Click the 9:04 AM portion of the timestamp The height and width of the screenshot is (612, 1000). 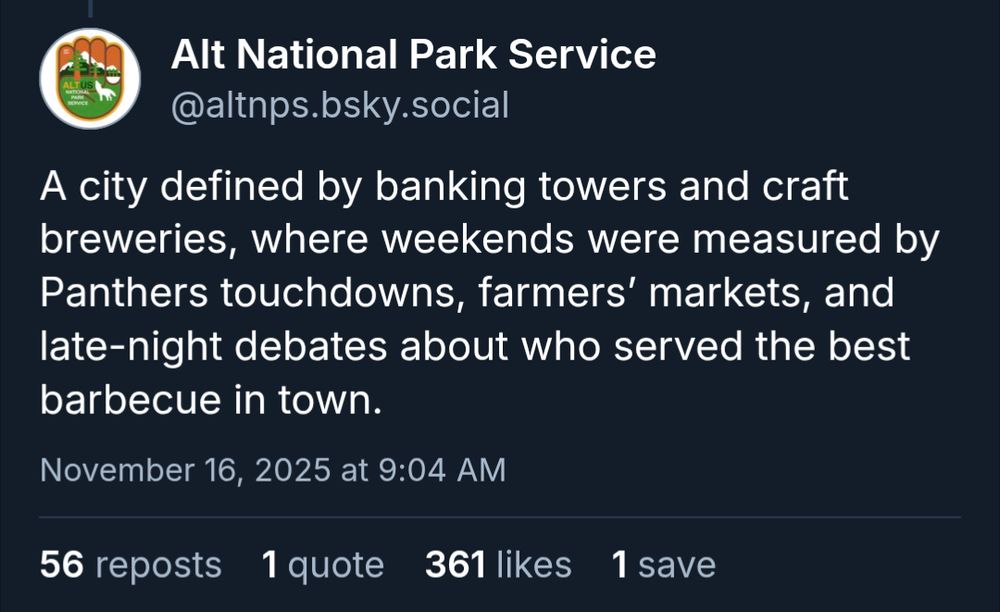point(443,465)
